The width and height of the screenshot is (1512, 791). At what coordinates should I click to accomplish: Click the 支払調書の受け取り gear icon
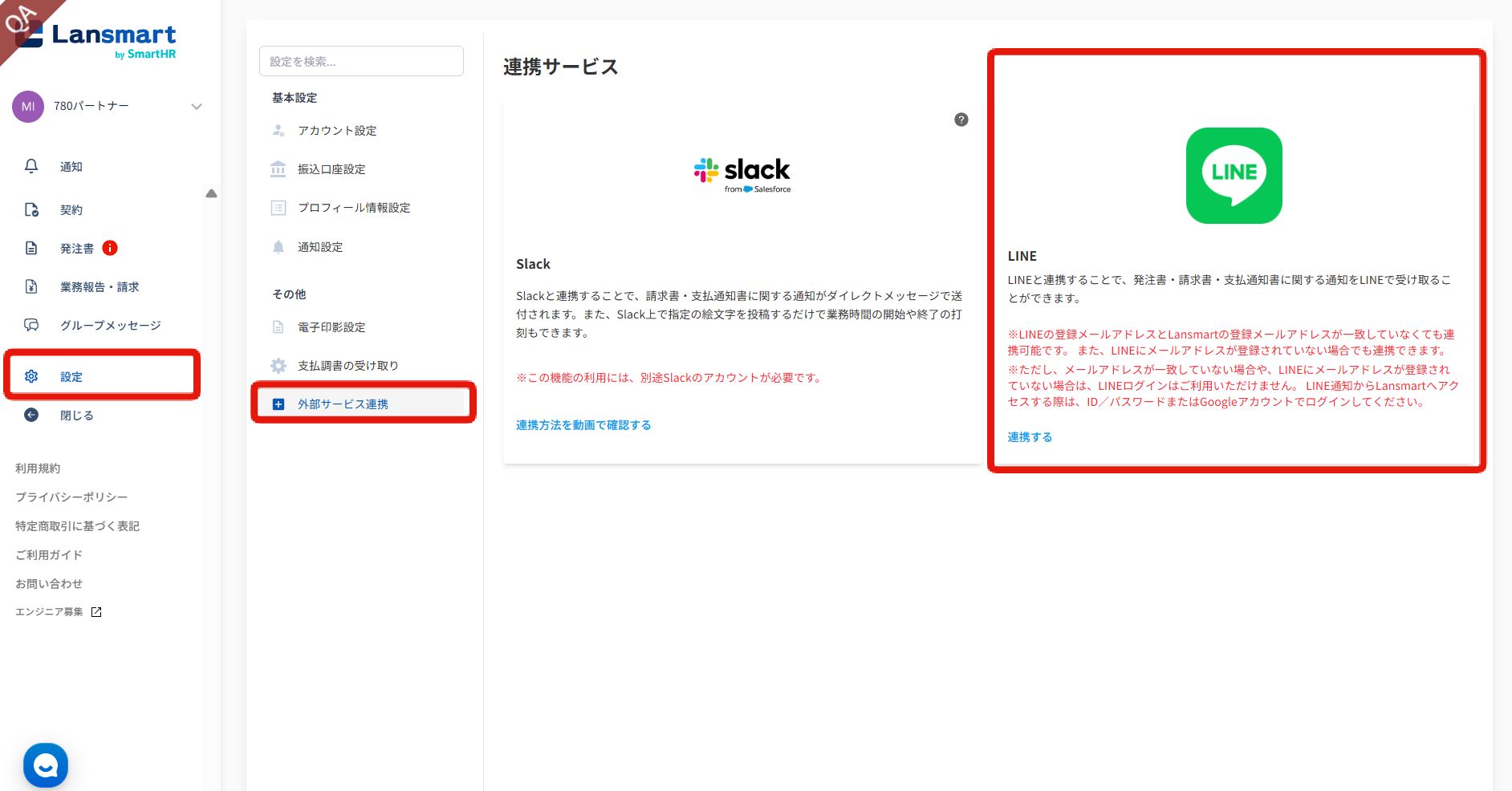point(278,366)
